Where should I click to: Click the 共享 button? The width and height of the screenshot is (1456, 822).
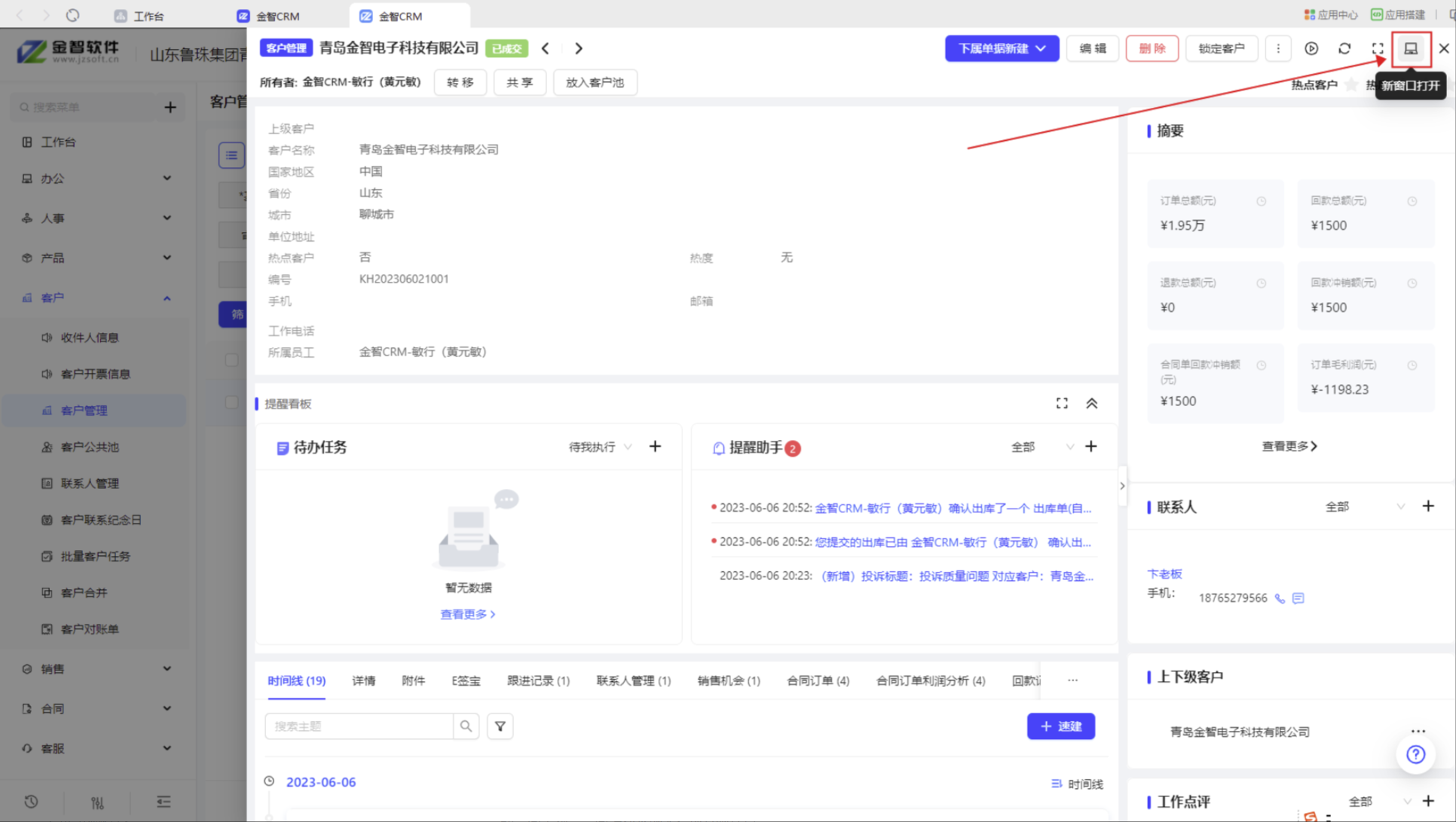[519, 82]
